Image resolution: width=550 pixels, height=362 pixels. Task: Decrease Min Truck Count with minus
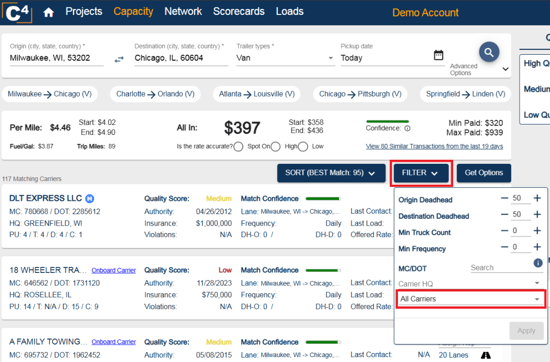(x=504, y=230)
